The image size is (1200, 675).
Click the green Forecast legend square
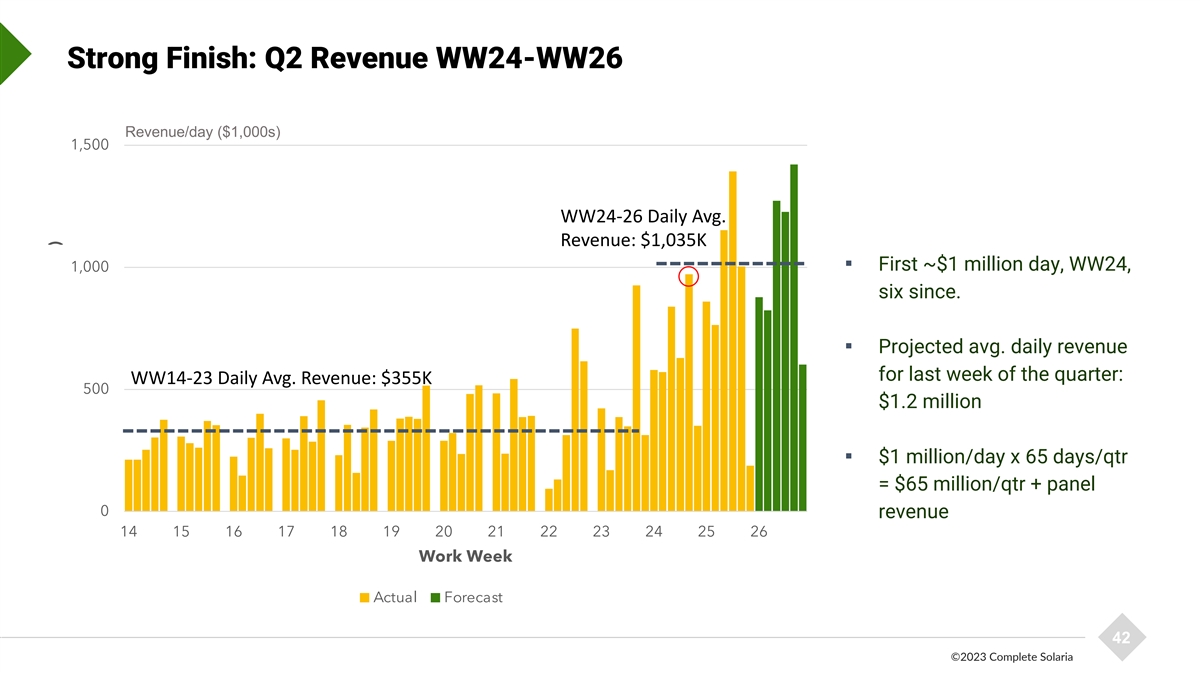[x=435, y=598]
